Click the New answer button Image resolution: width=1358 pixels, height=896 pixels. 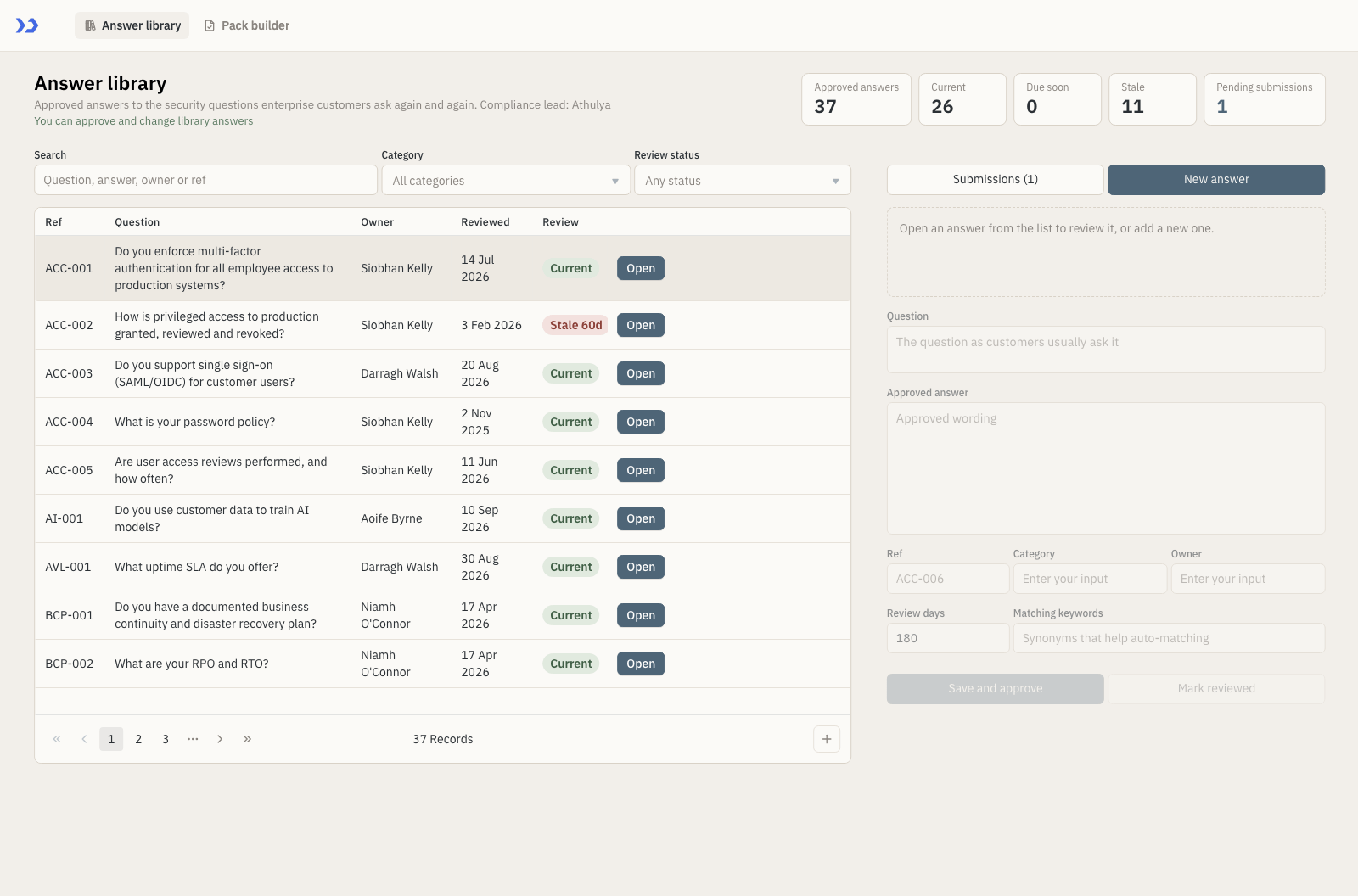1216,180
